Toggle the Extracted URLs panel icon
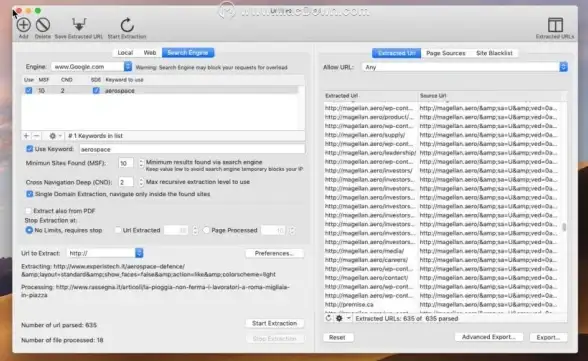 point(555,25)
